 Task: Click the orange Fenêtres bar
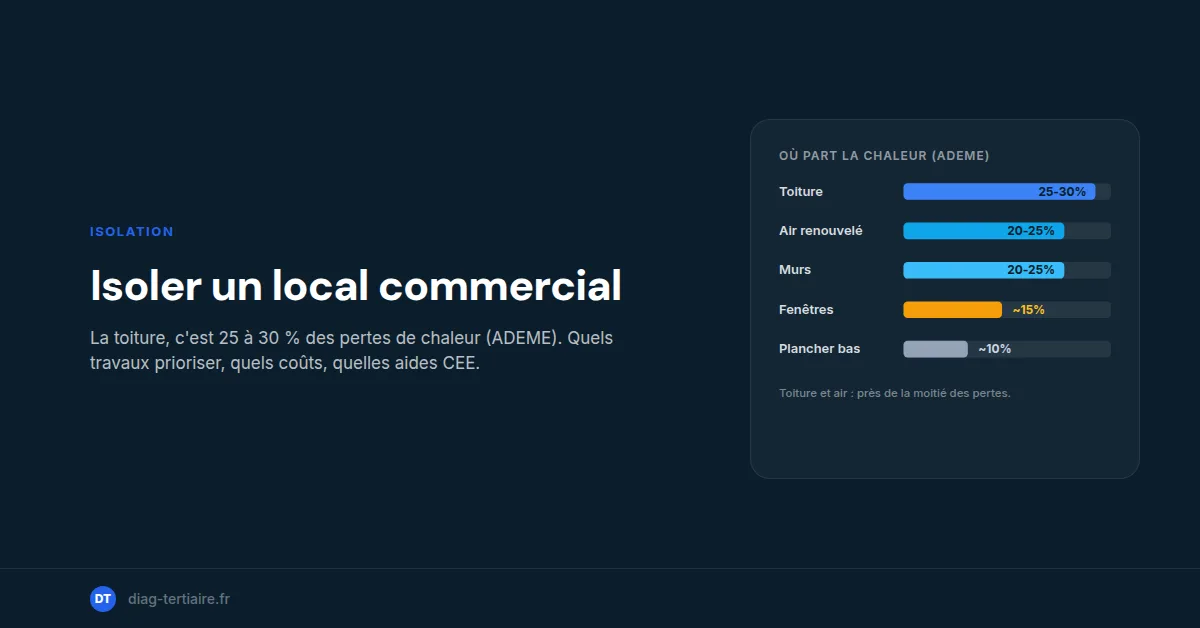(x=953, y=310)
